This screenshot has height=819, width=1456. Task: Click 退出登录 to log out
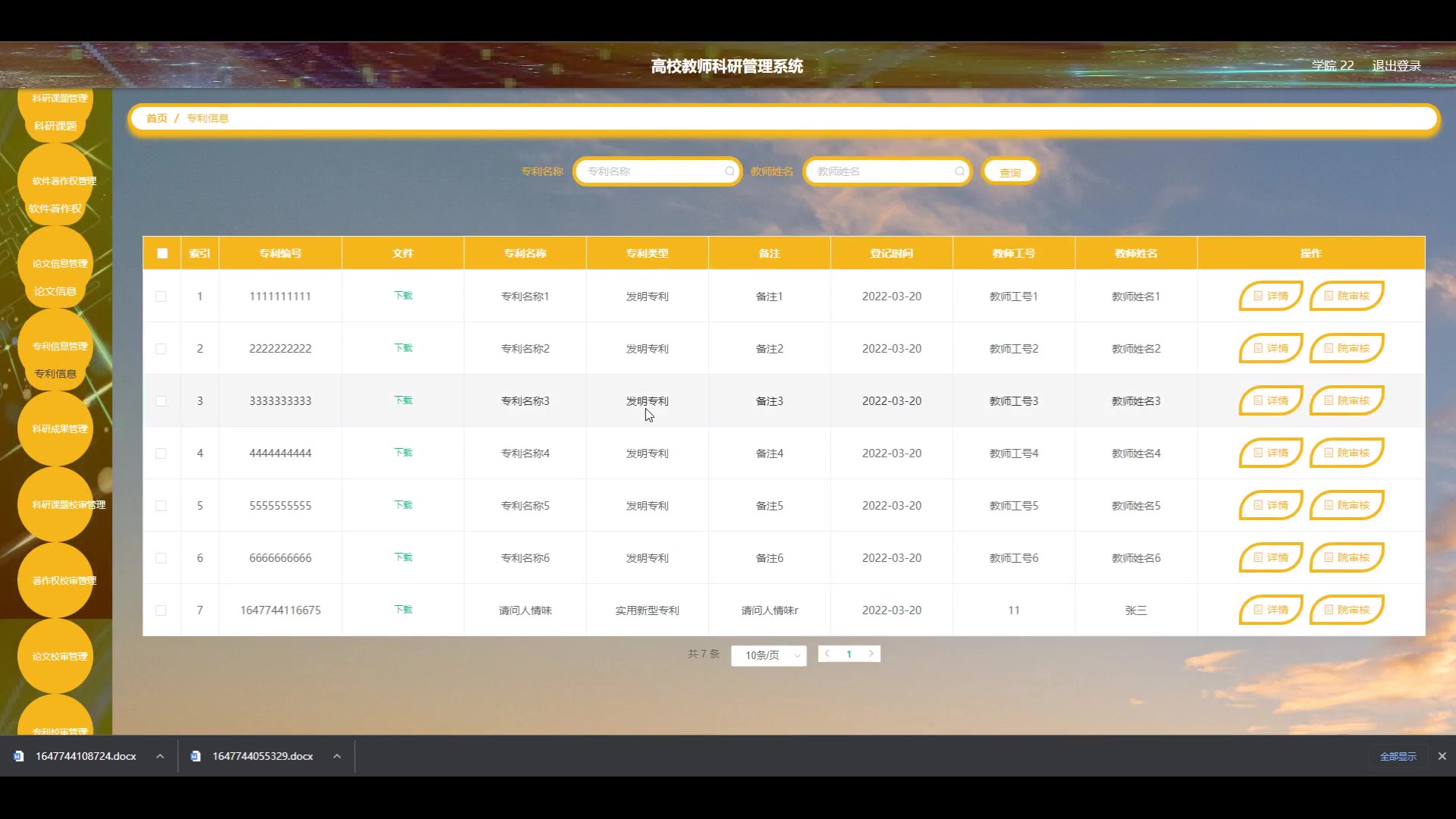pos(1396,66)
